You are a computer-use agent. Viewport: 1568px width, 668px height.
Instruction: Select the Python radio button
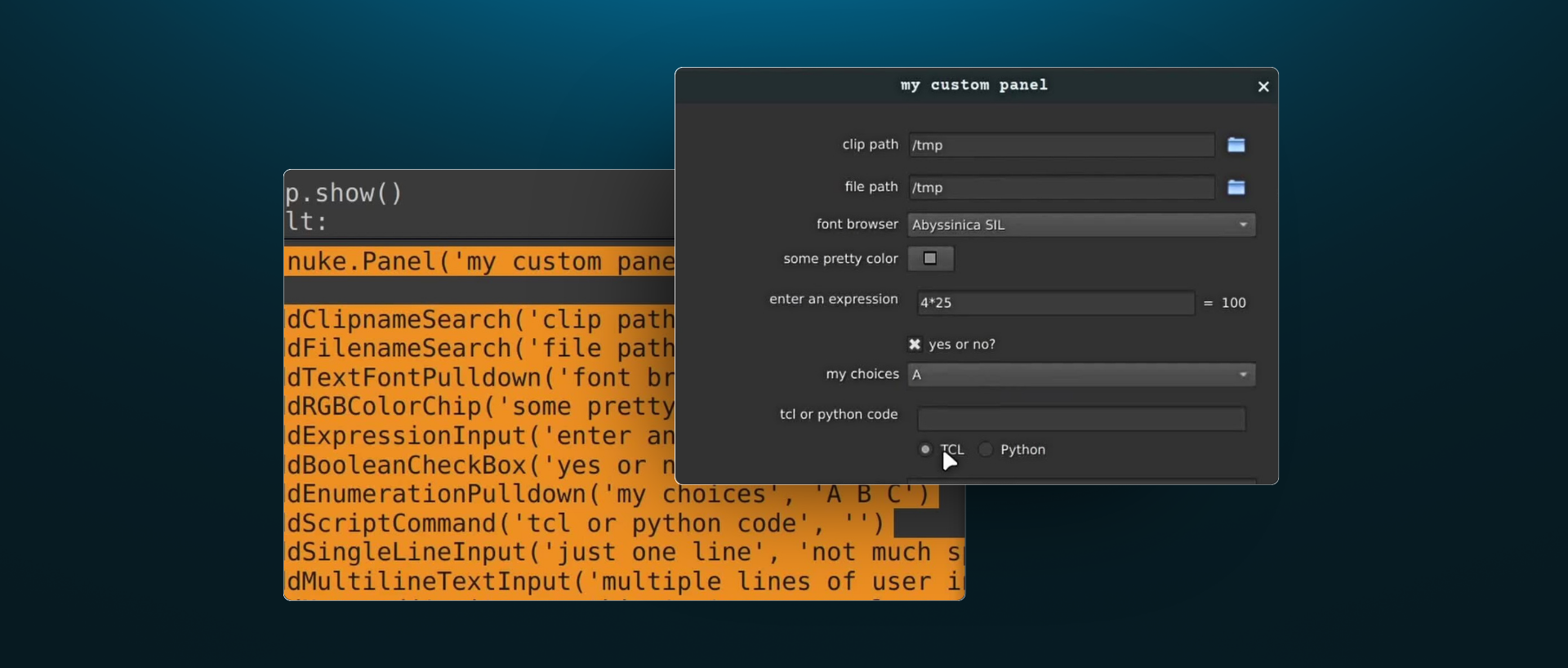coord(986,449)
